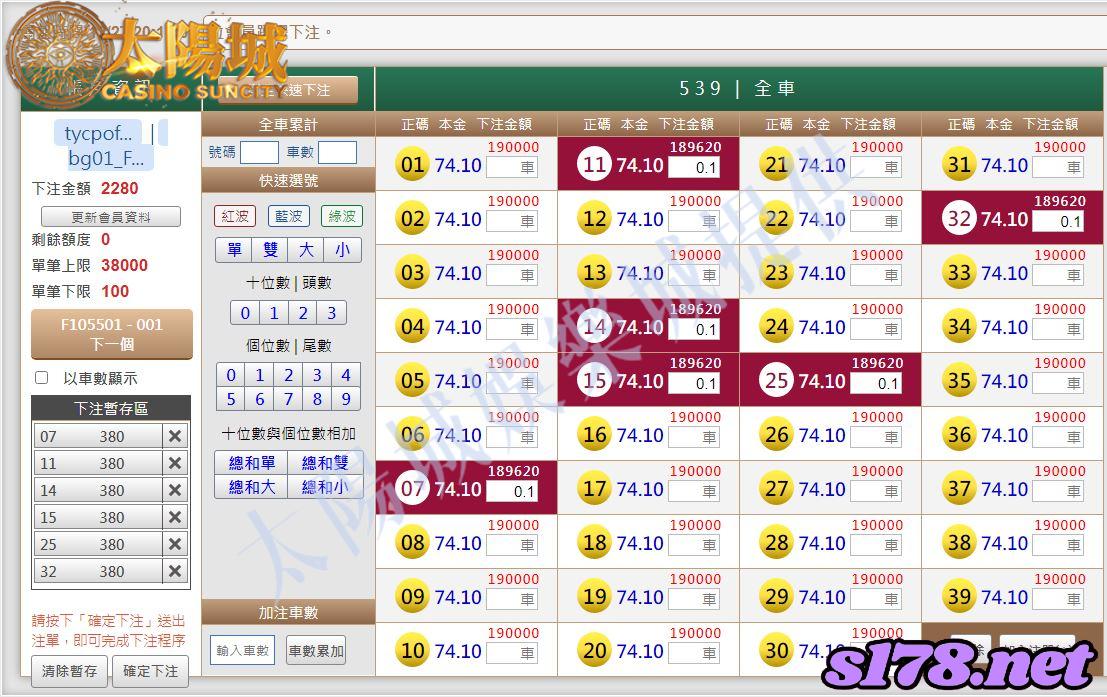Click bet amount field for number 16
The width and height of the screenshot is (1107, 697).
point(694,438)
